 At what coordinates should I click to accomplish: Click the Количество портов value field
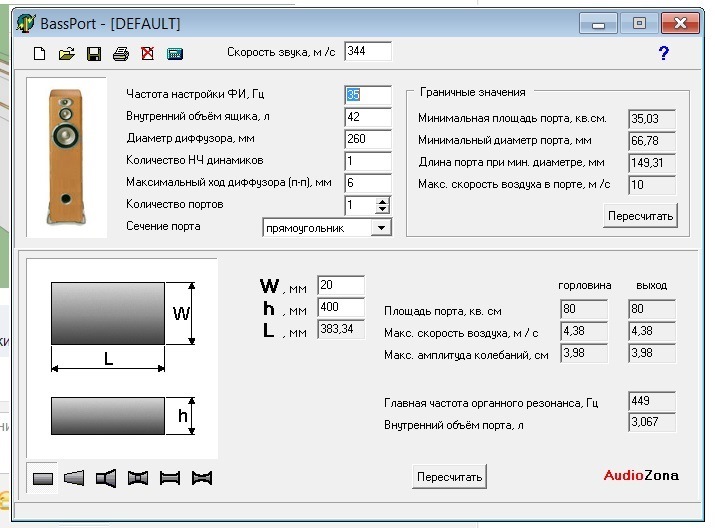pyautogui.click(x=360, y=205)
